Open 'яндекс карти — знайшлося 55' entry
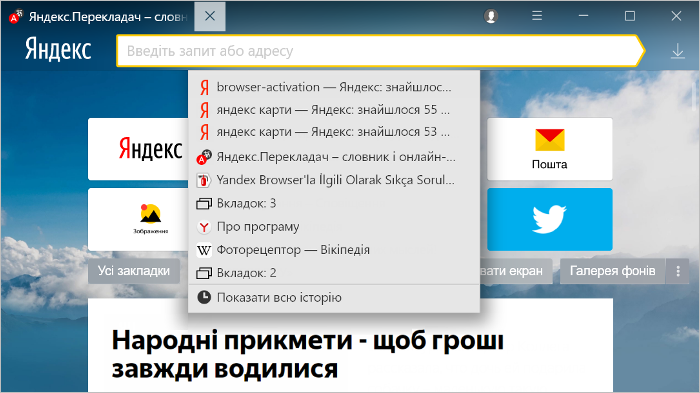 tap(334, 110)
